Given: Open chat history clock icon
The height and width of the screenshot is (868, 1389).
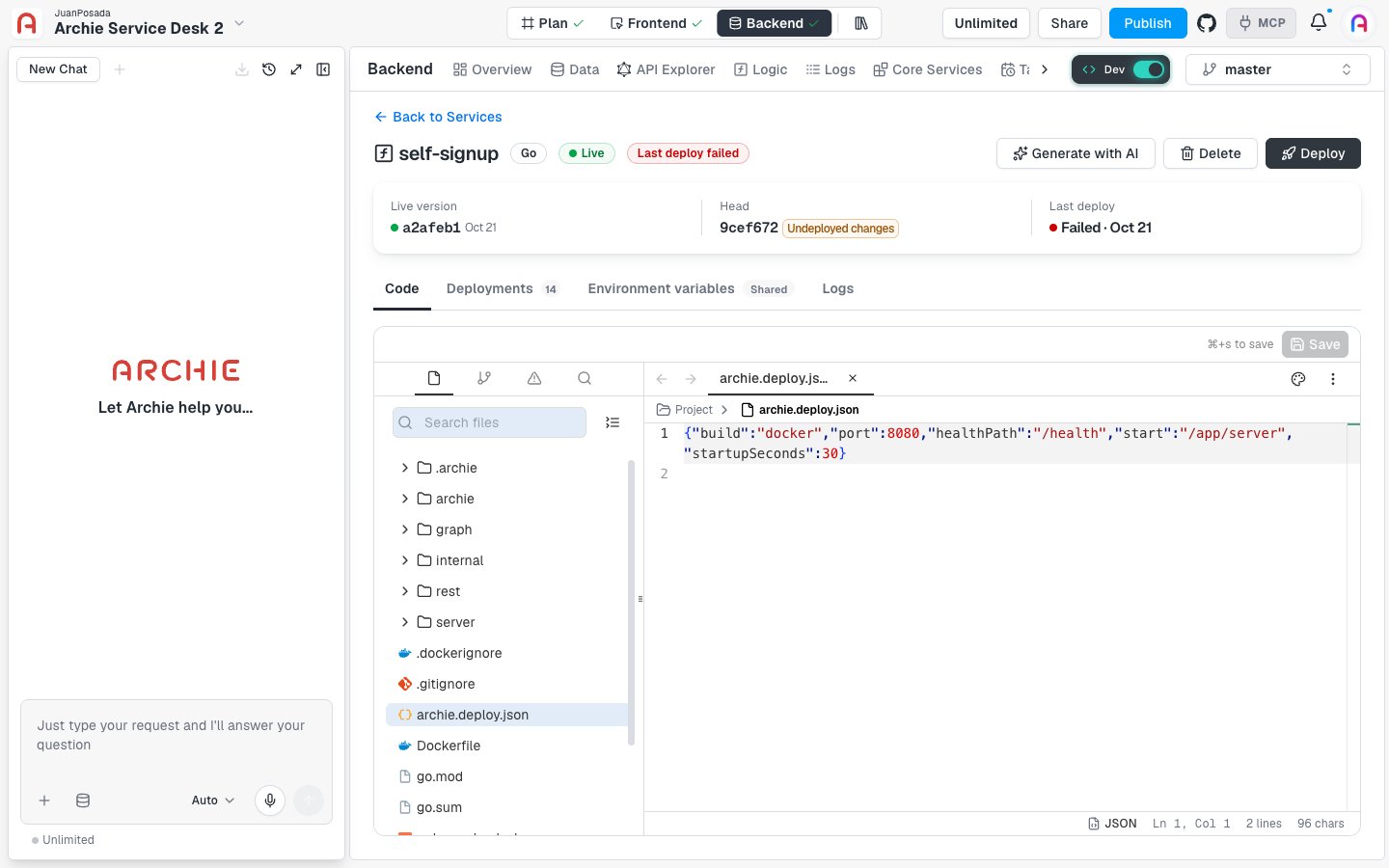Looking at the screenshot, I should pyautogui.click(x=269, y=69).
